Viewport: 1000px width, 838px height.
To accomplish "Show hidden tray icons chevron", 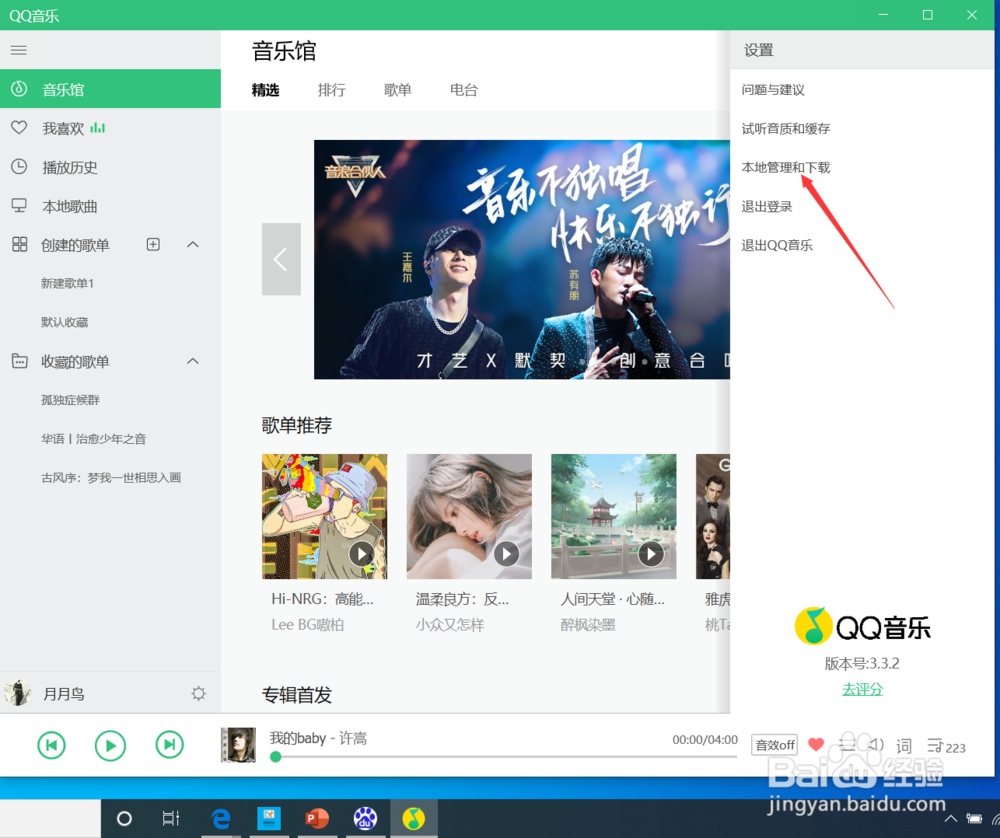I will pos(950,819).
